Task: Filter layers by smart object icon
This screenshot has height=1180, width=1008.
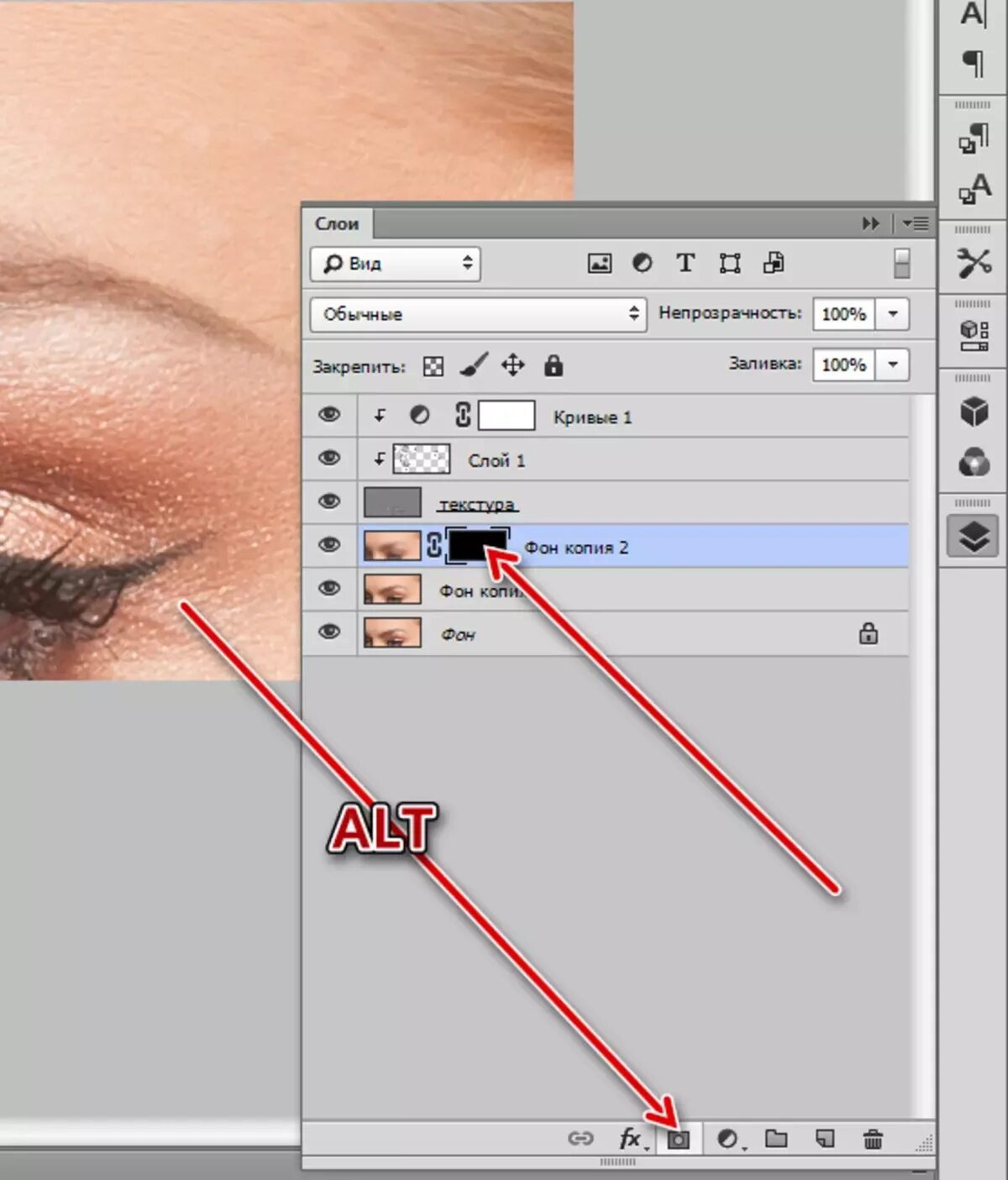Action: coord(774,264)
